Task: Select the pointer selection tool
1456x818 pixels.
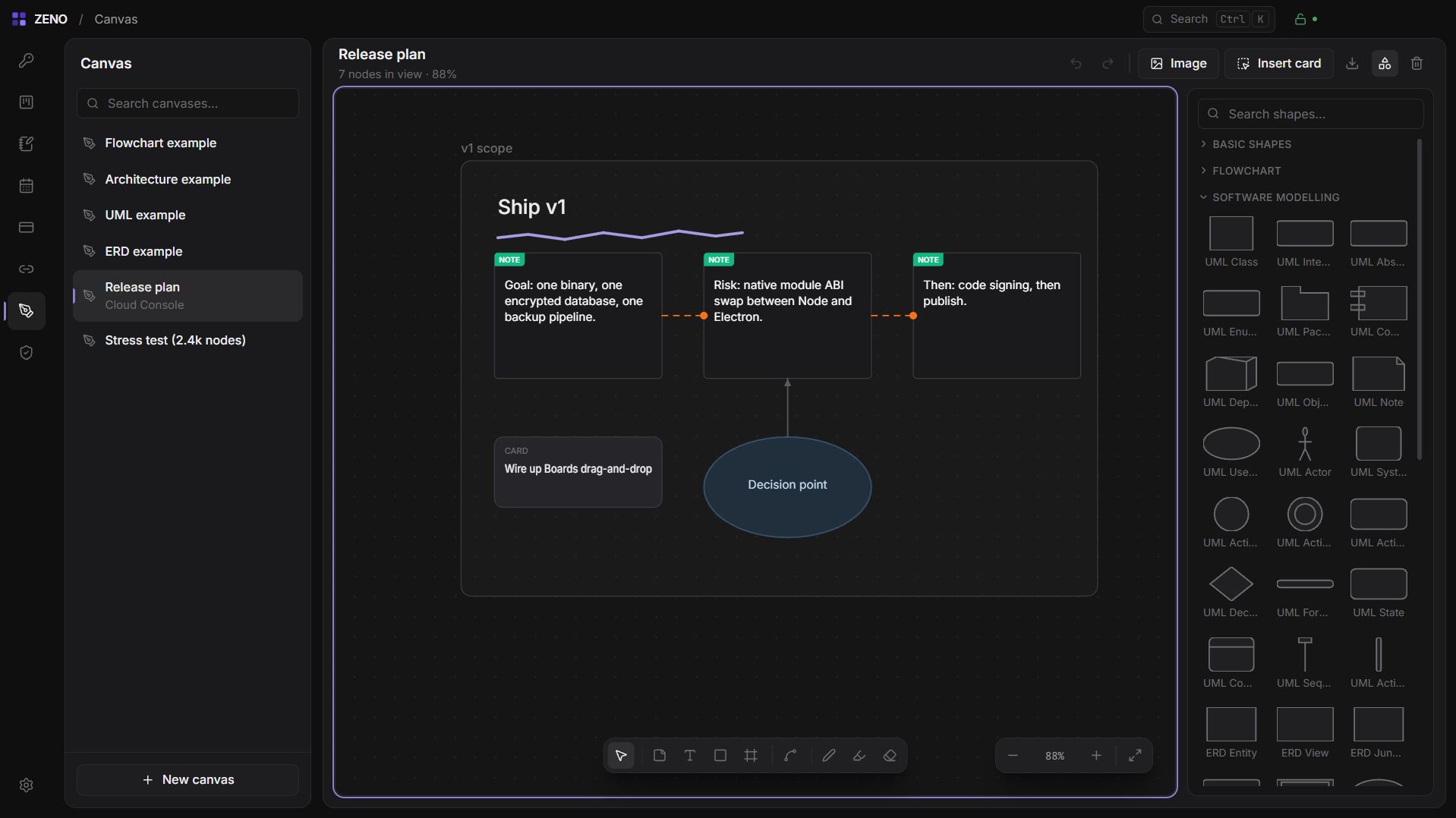Action: (x=621, y=756)
